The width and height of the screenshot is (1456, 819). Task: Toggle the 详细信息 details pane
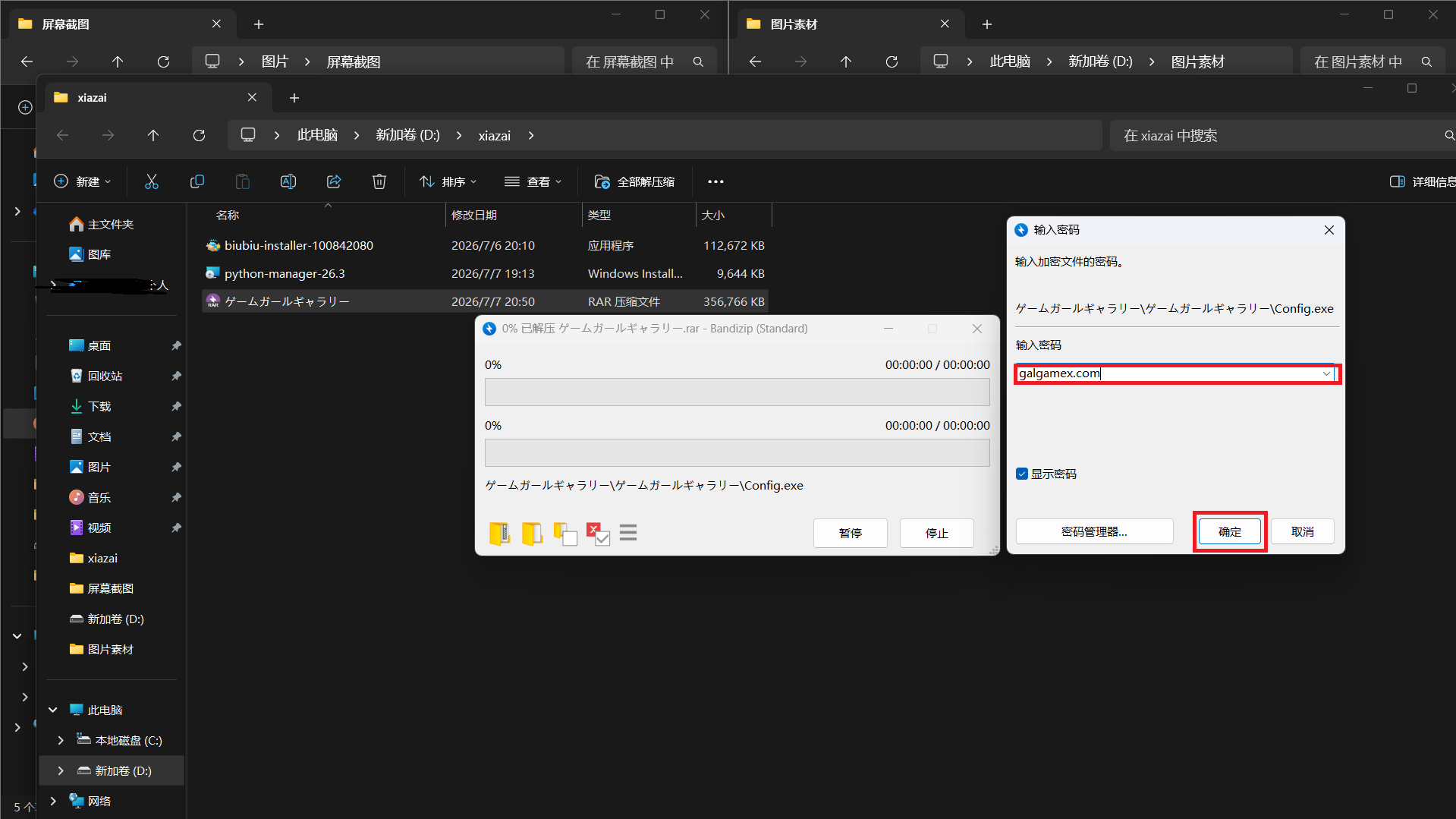click(x=1422, y=181)
